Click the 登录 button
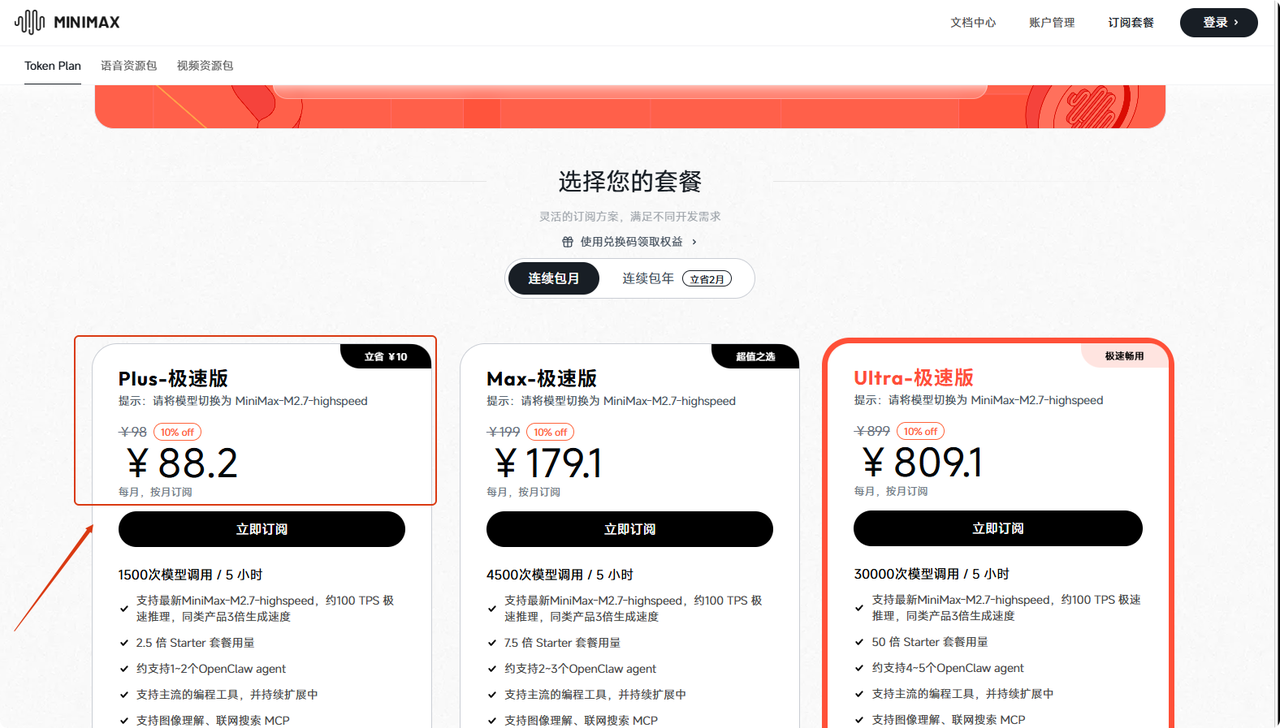Screen dimensions: 1280x728 pos(1219,22)
